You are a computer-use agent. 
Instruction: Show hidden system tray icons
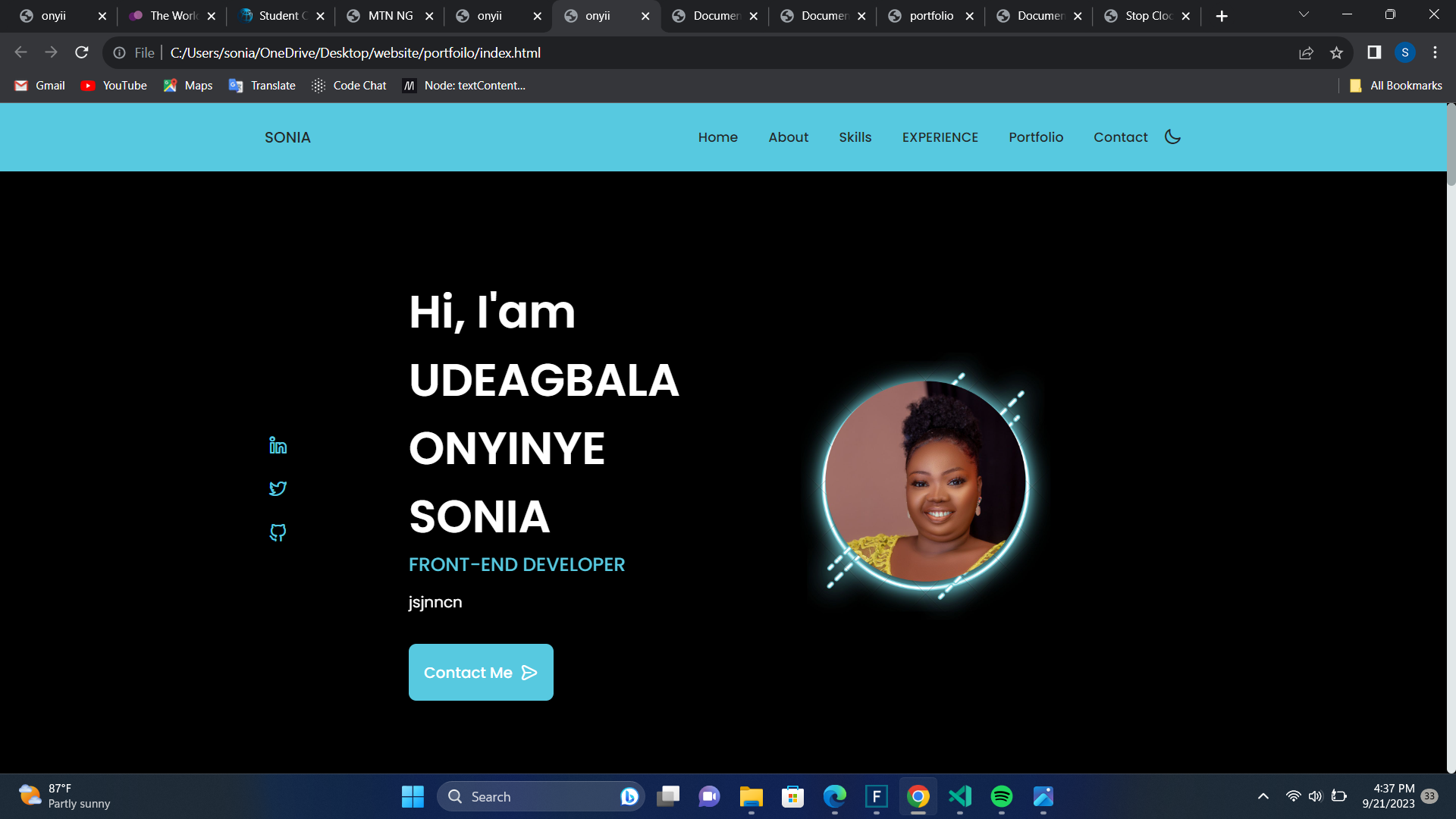coord(1263,796)
